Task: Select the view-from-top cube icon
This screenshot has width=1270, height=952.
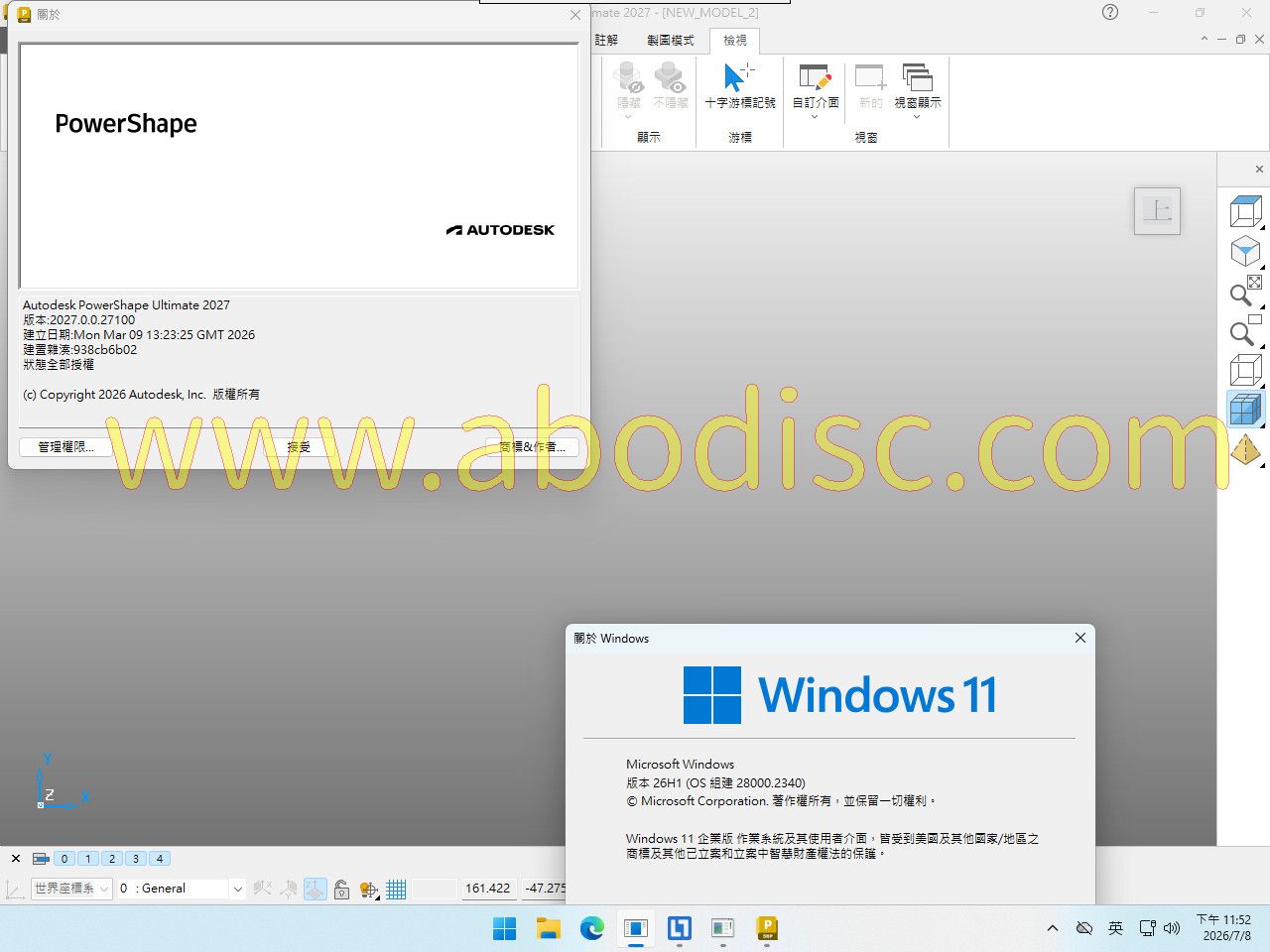Action: point(1245,211)
